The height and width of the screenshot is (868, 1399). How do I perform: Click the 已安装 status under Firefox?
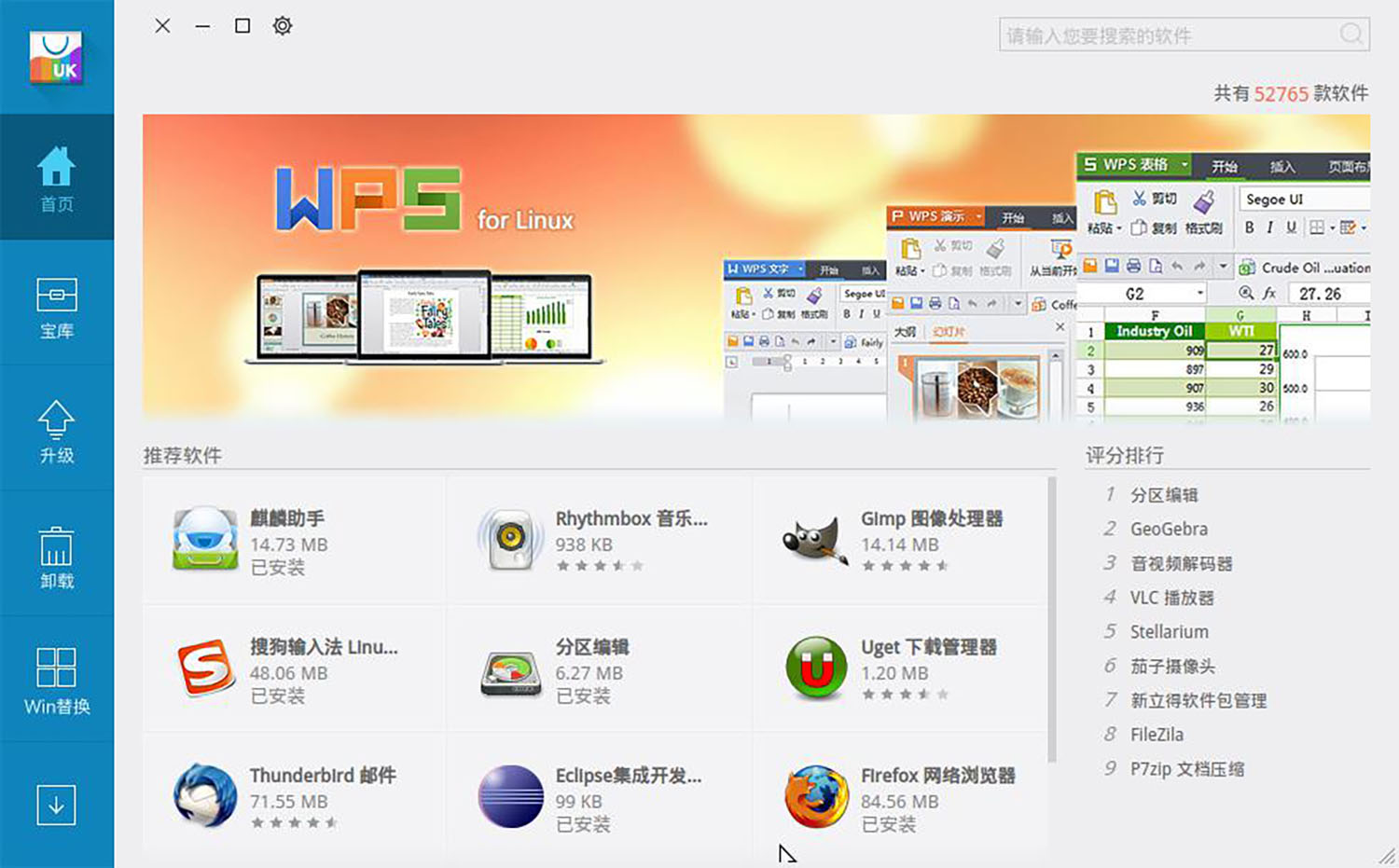point(888,824)
